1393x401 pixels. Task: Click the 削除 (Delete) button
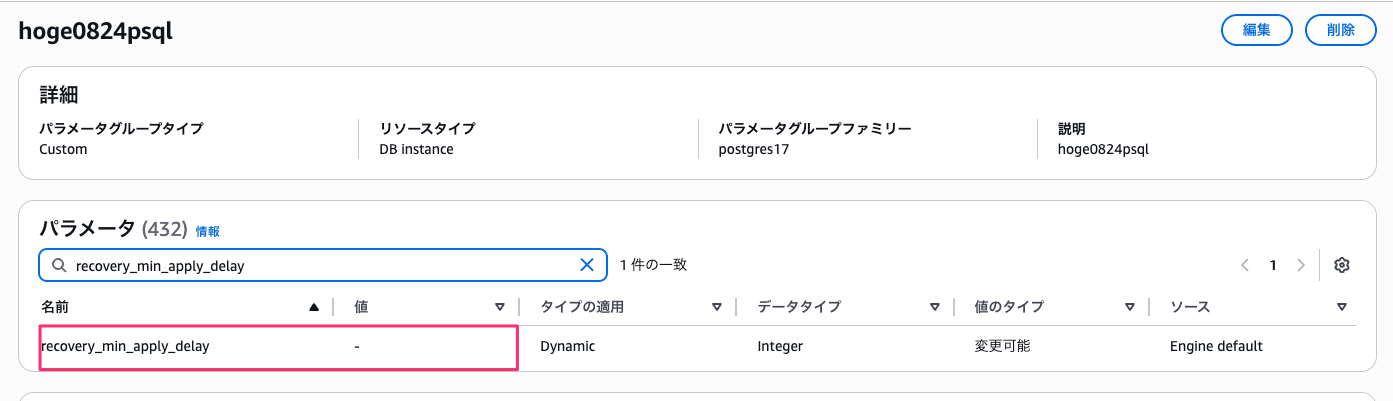click(1341, 30)
